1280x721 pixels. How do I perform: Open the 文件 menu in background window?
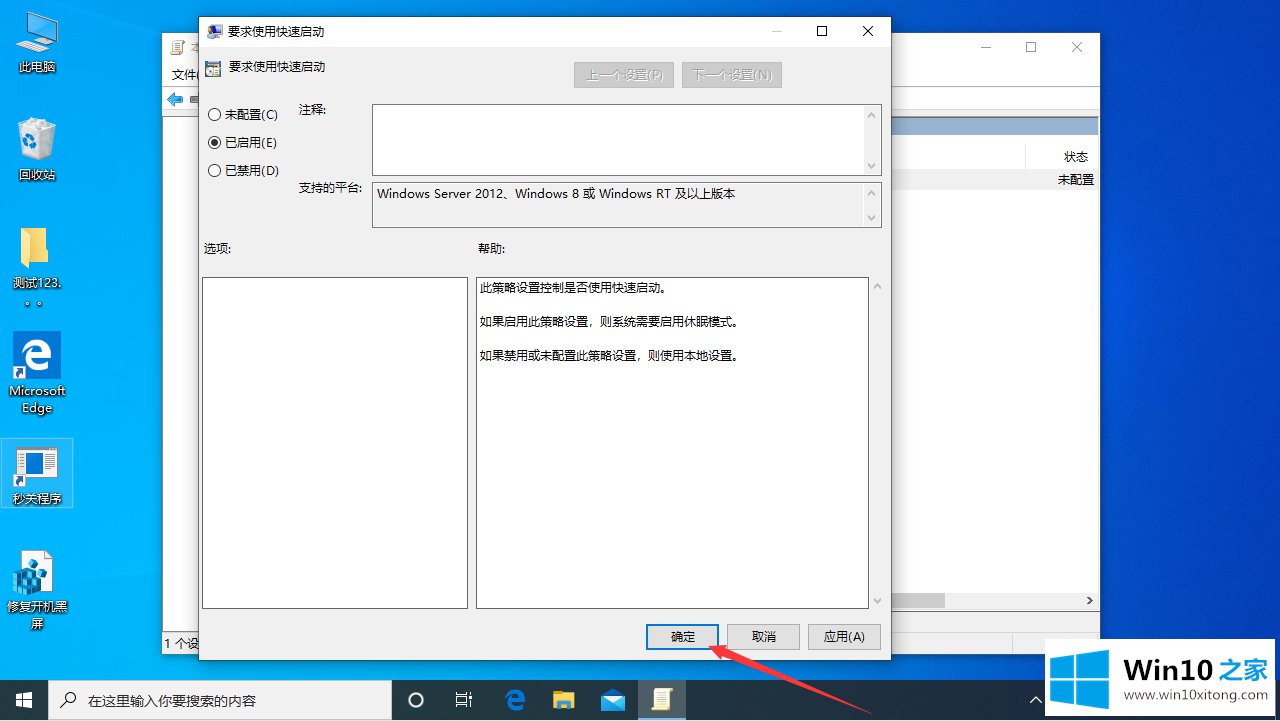coord(184,75)
